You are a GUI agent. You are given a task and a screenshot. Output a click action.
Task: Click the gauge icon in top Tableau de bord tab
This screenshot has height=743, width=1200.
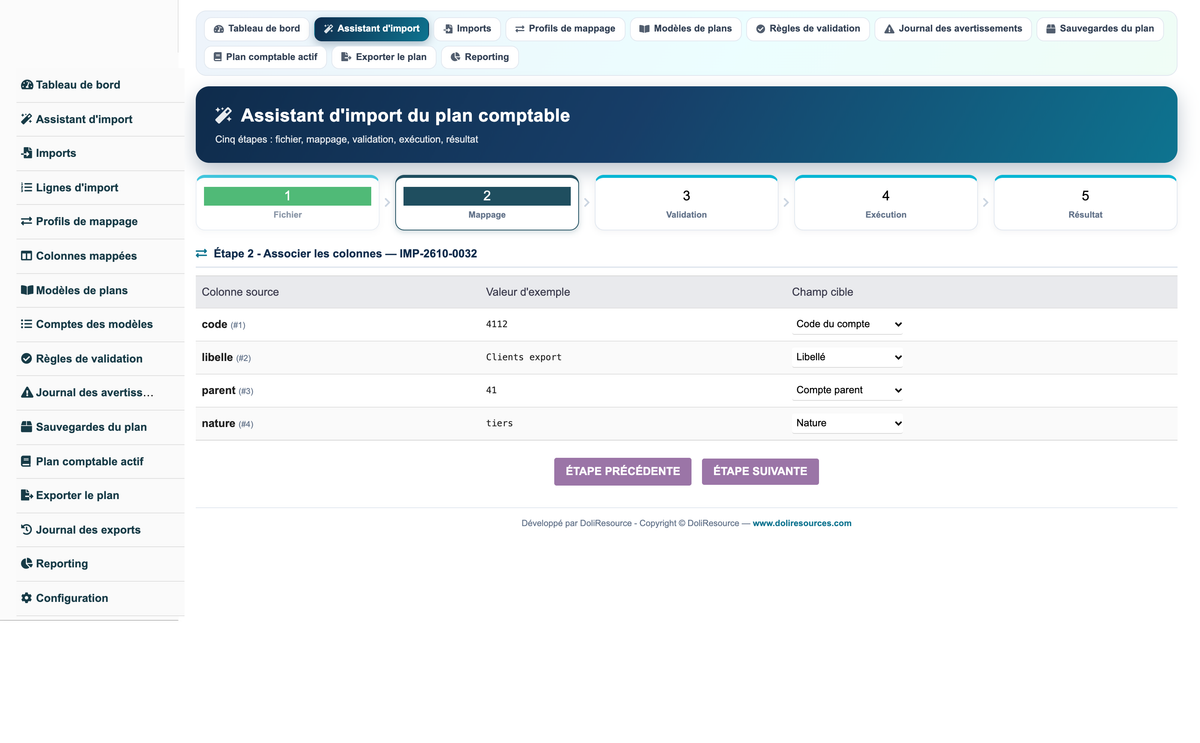point(219,29)
